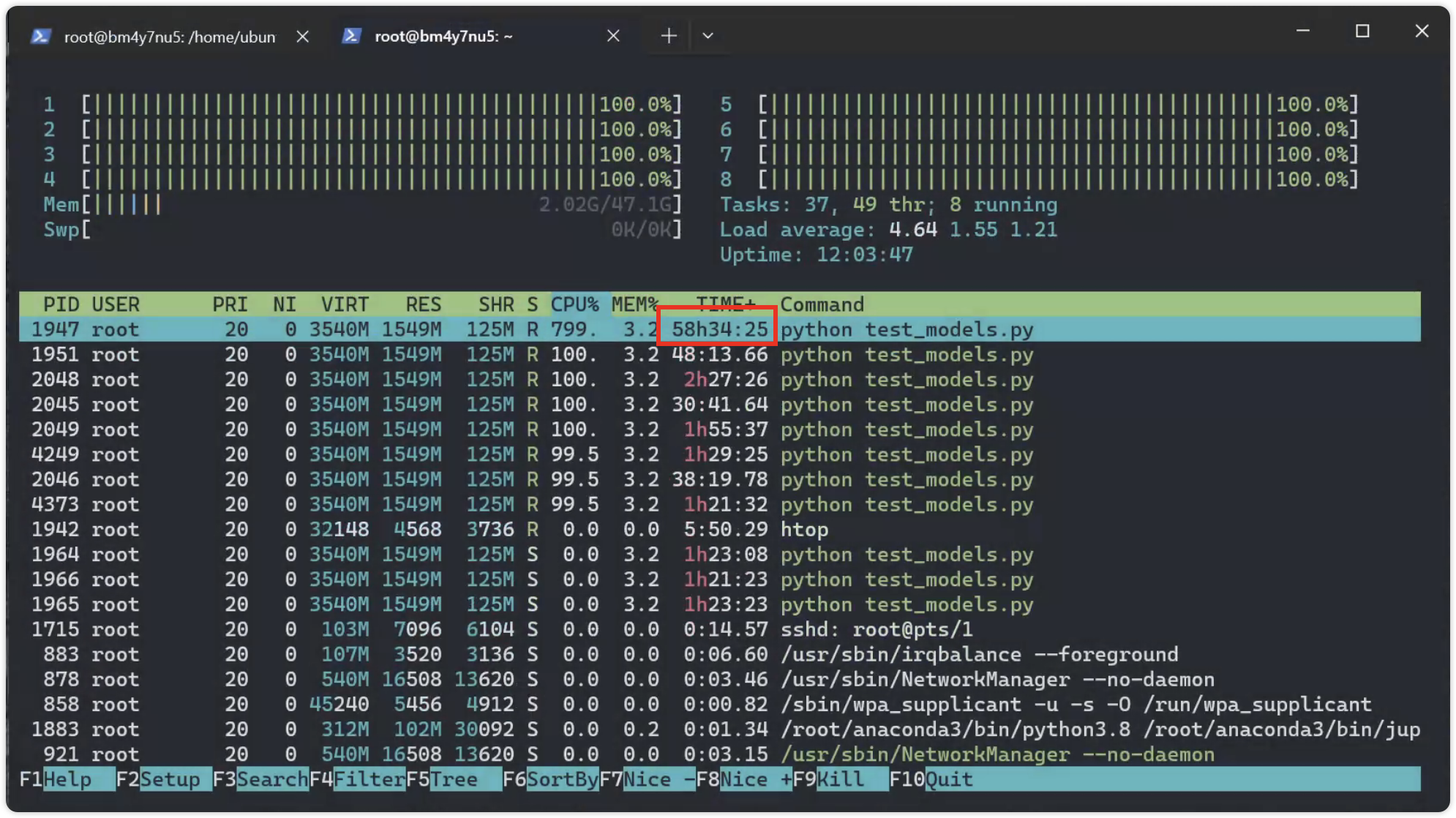Select process row with PID 1966

pos(720,579)
